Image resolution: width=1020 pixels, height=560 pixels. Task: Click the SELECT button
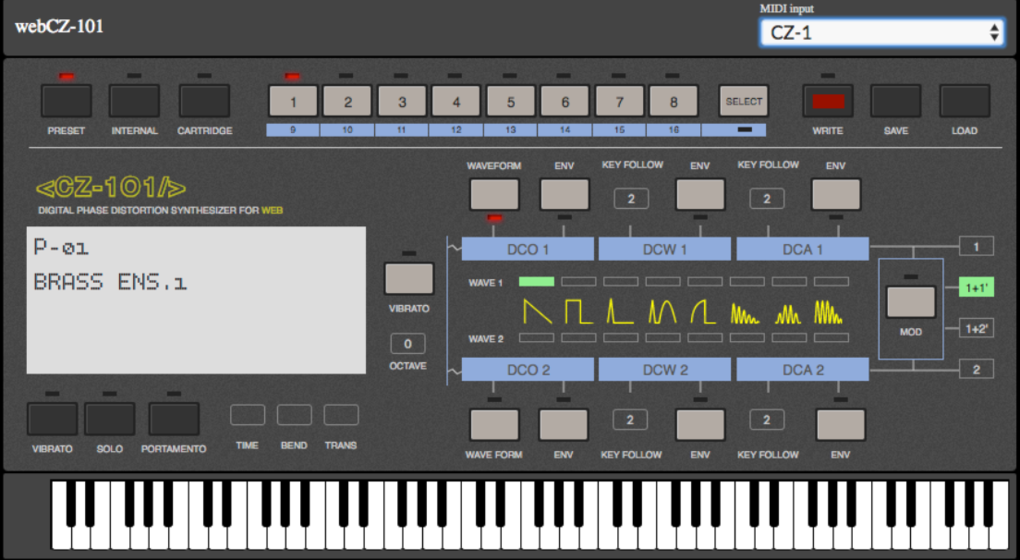point(744,101)
